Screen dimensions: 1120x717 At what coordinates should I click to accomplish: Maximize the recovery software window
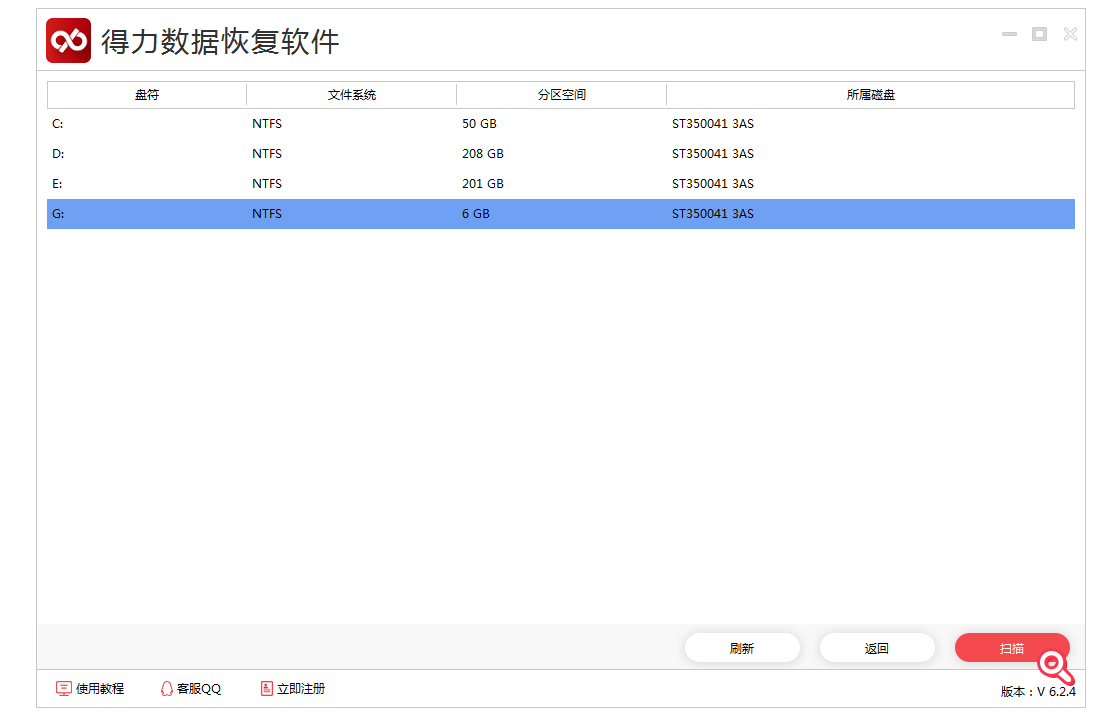[x=1039, y=34]
